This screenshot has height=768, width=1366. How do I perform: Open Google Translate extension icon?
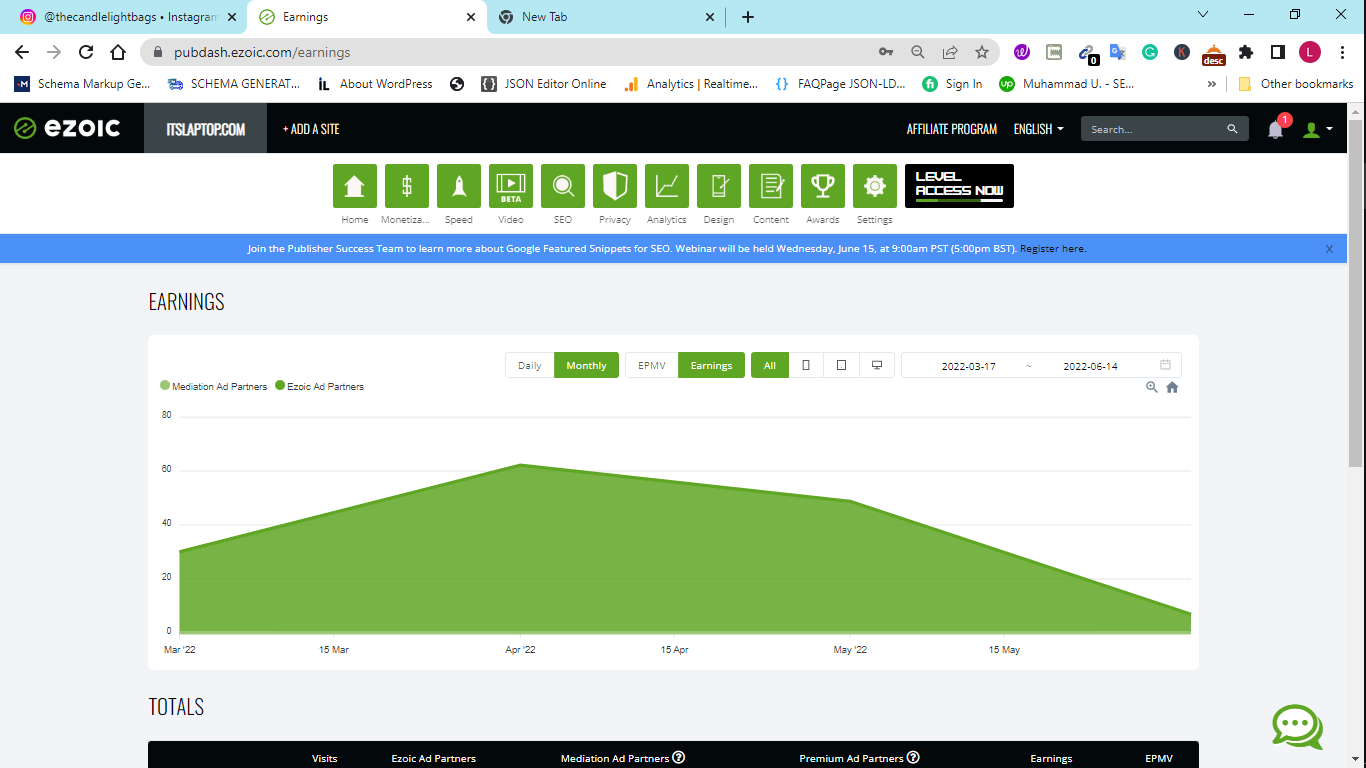point(1118,52)
